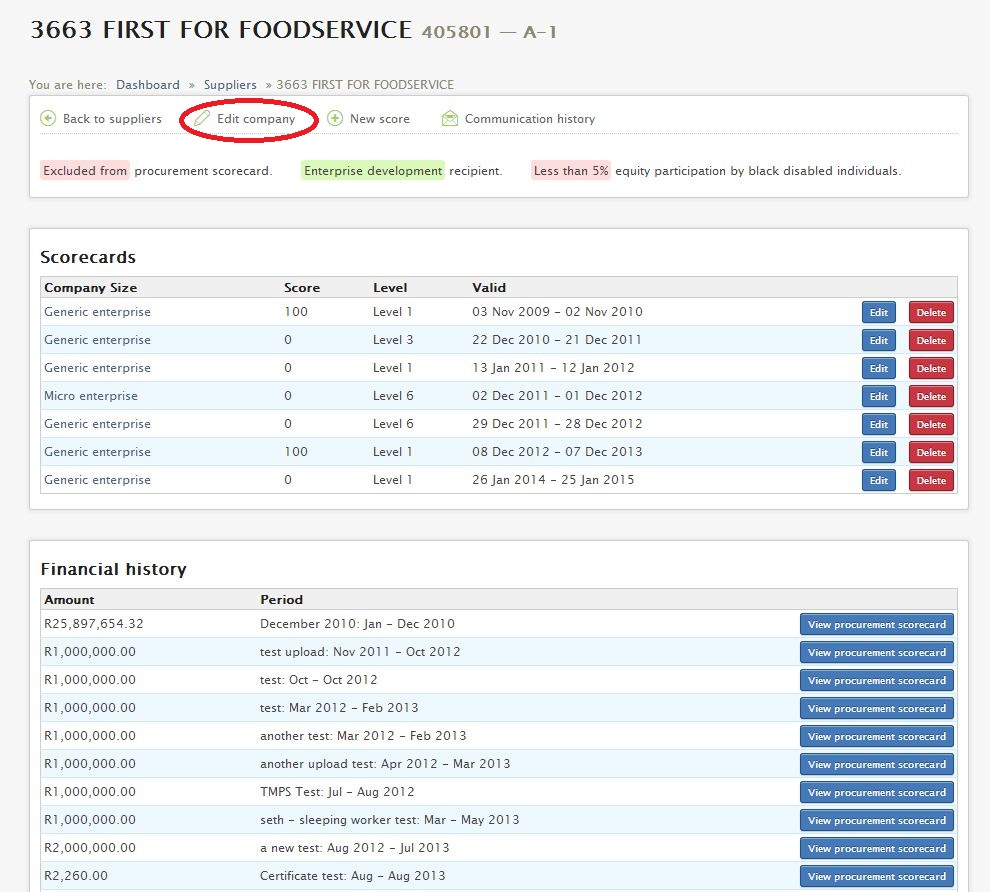The height and width of the screenshot is (892, 990).
Task: Click the pencil icon next to Edit company
Action: tap(202, 118)
